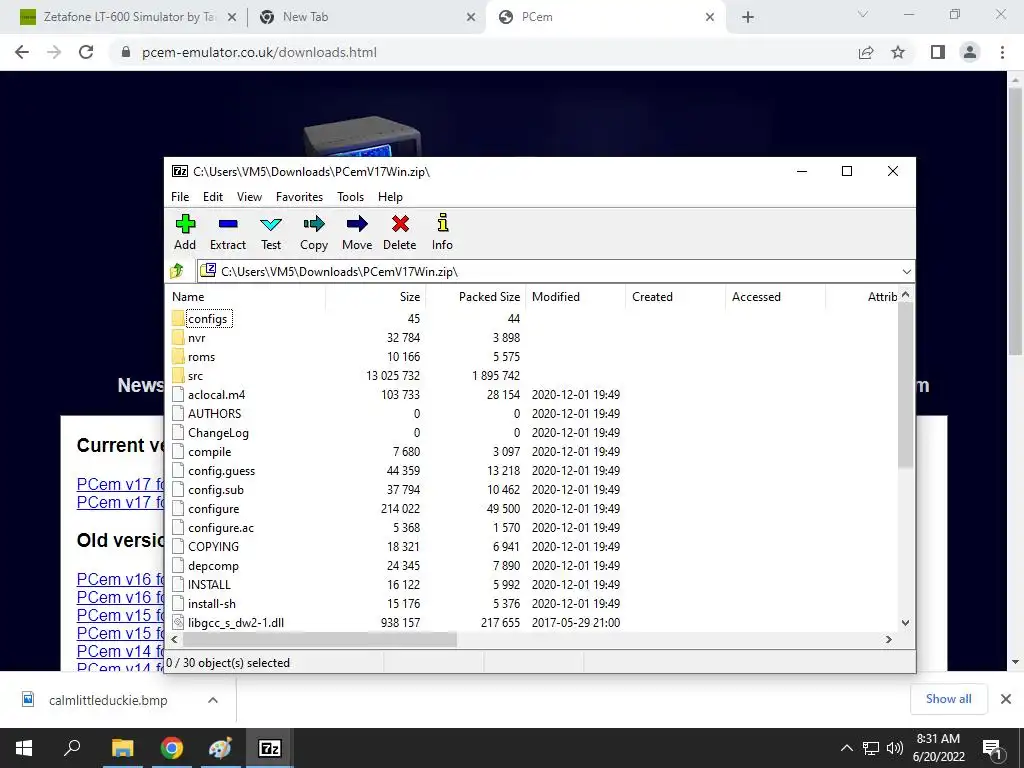Reload the Chrome page
1024x768 pixels.
coord(86,52)
